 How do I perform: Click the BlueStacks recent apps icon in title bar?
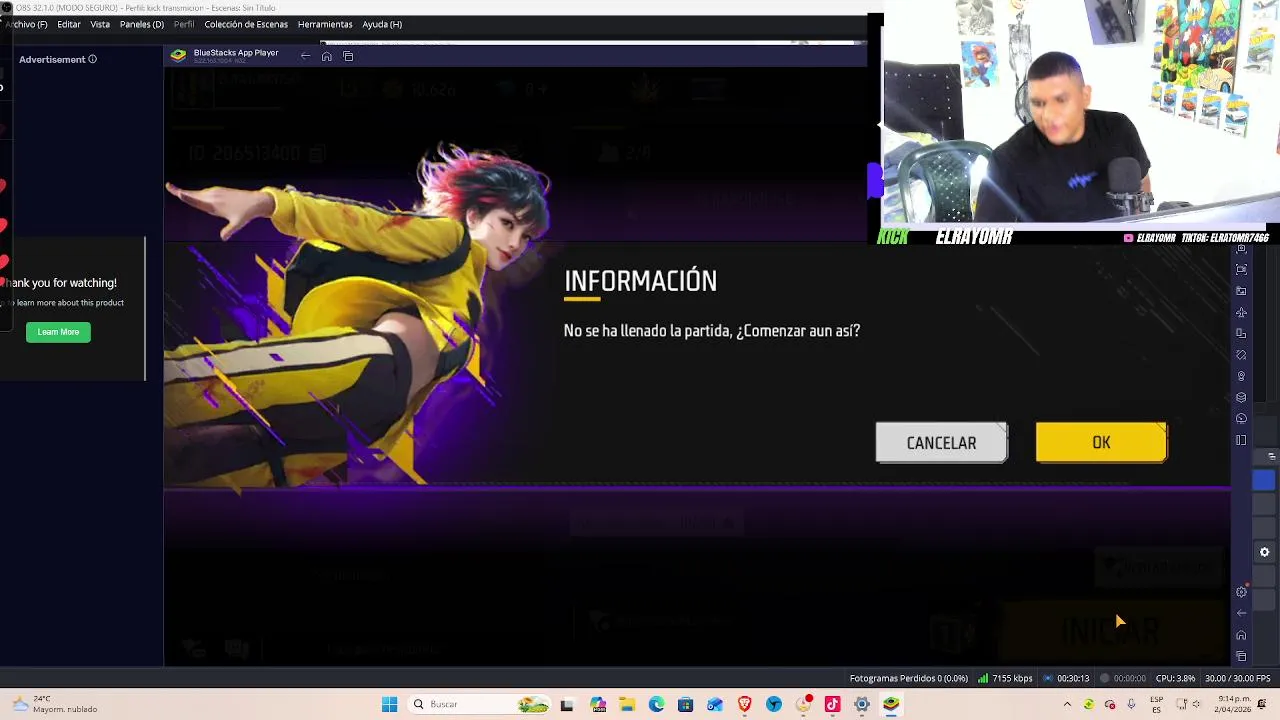click(348, 56)
